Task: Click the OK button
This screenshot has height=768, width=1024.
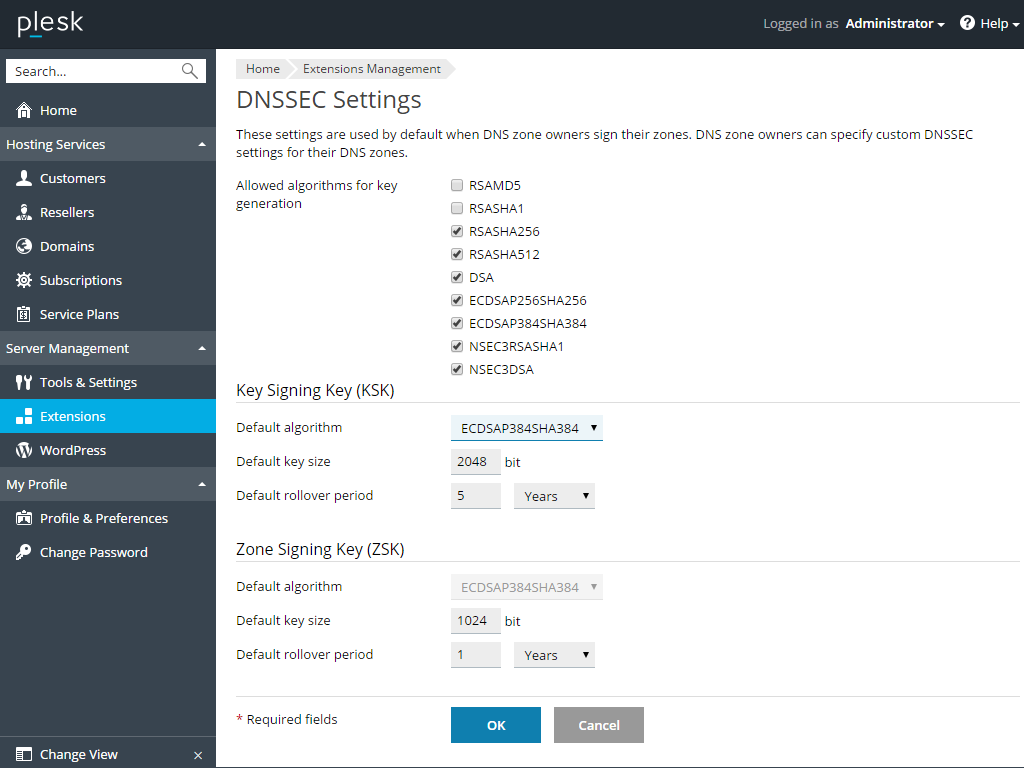Action: (496, 725)
